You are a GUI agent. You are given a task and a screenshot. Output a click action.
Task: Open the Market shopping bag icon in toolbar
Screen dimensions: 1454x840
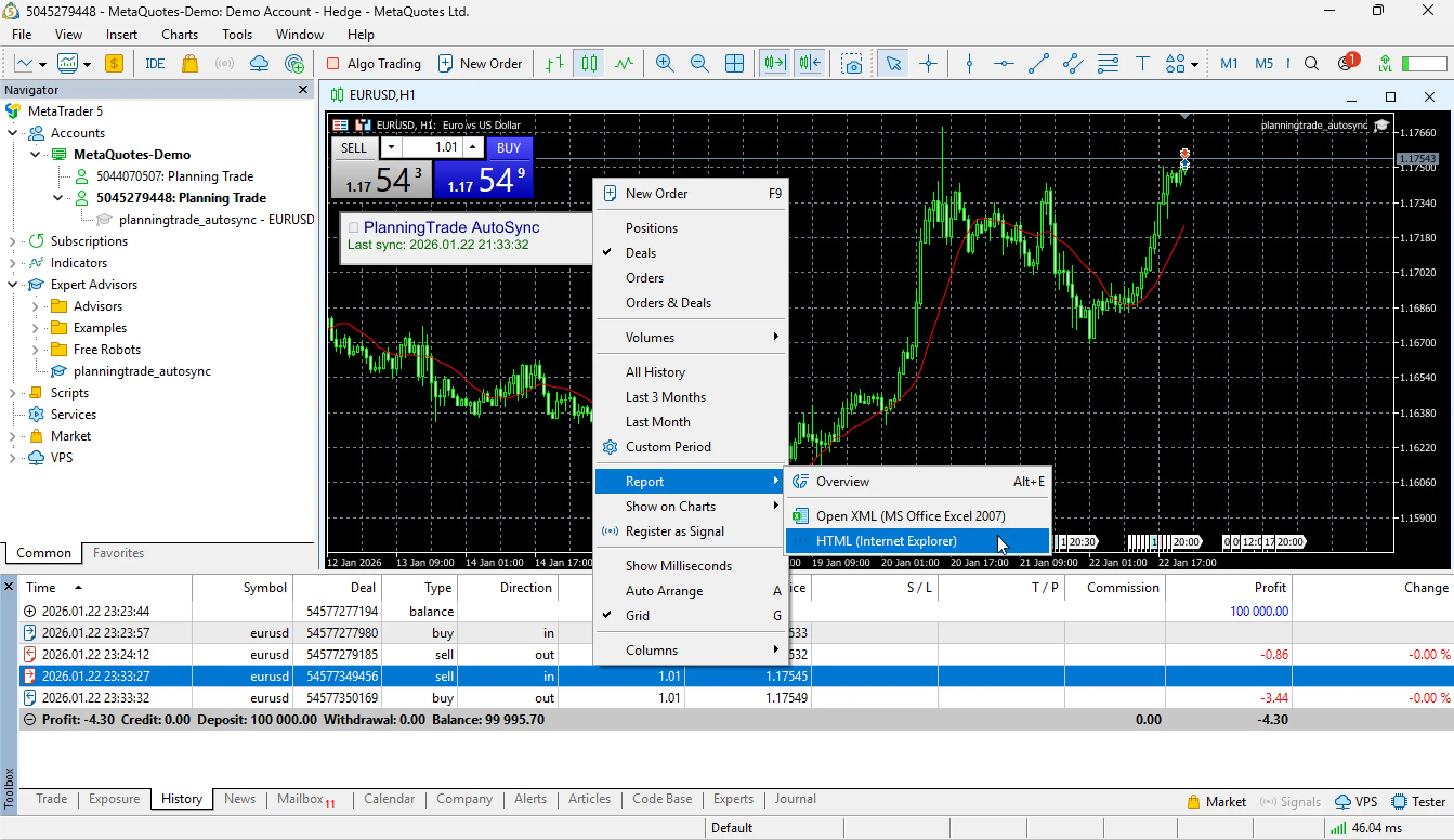[x=190, y=63]
